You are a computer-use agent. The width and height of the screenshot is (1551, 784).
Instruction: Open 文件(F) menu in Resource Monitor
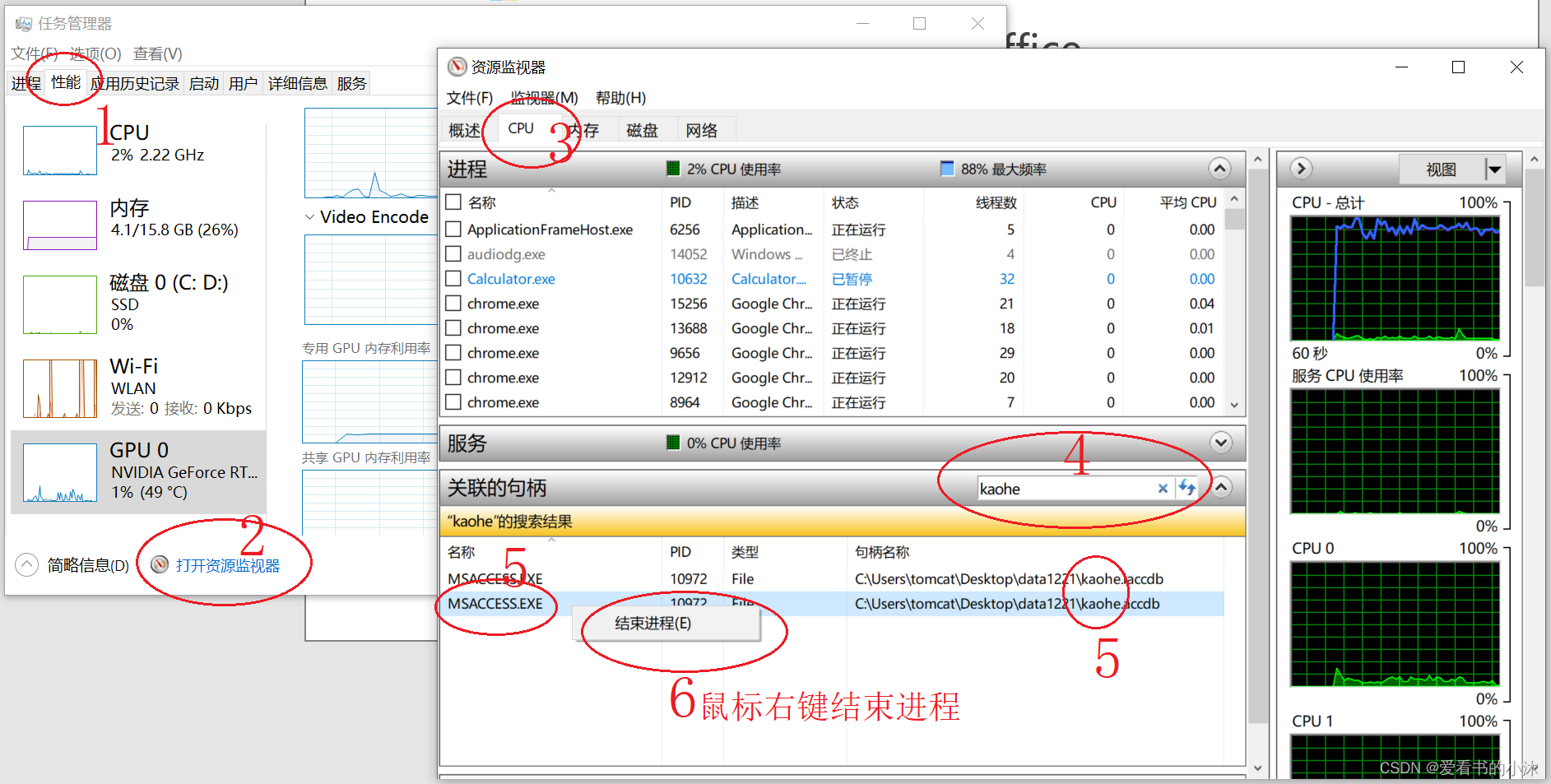[470, 98]
